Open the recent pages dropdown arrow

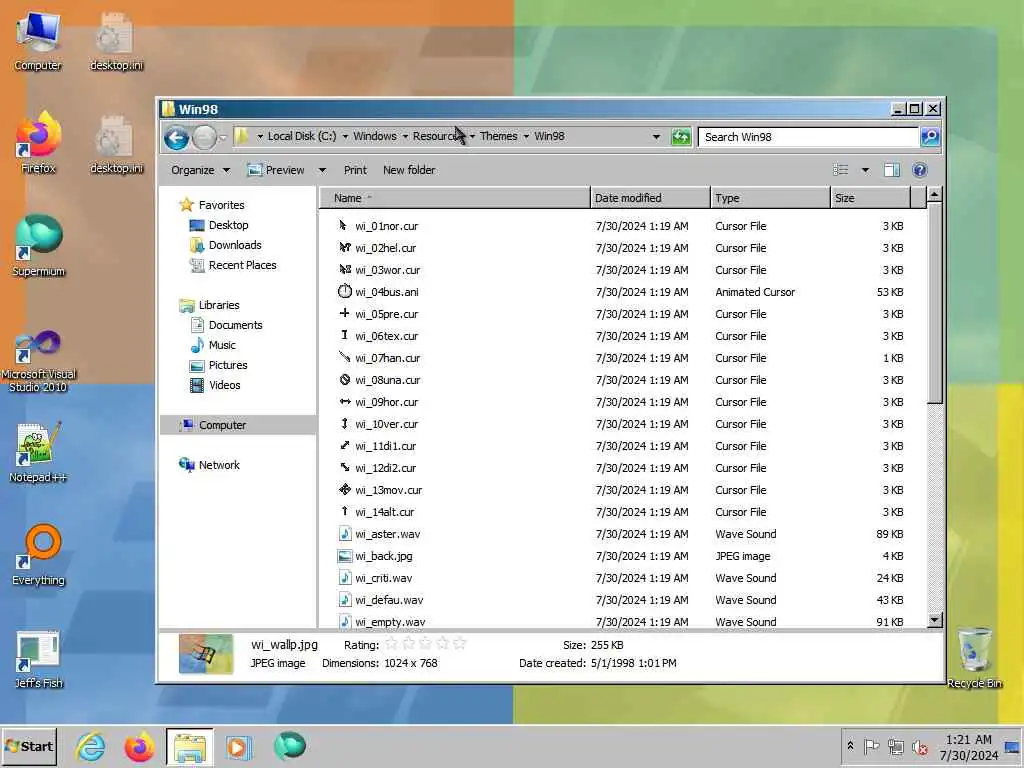click(x=223, y=137)
